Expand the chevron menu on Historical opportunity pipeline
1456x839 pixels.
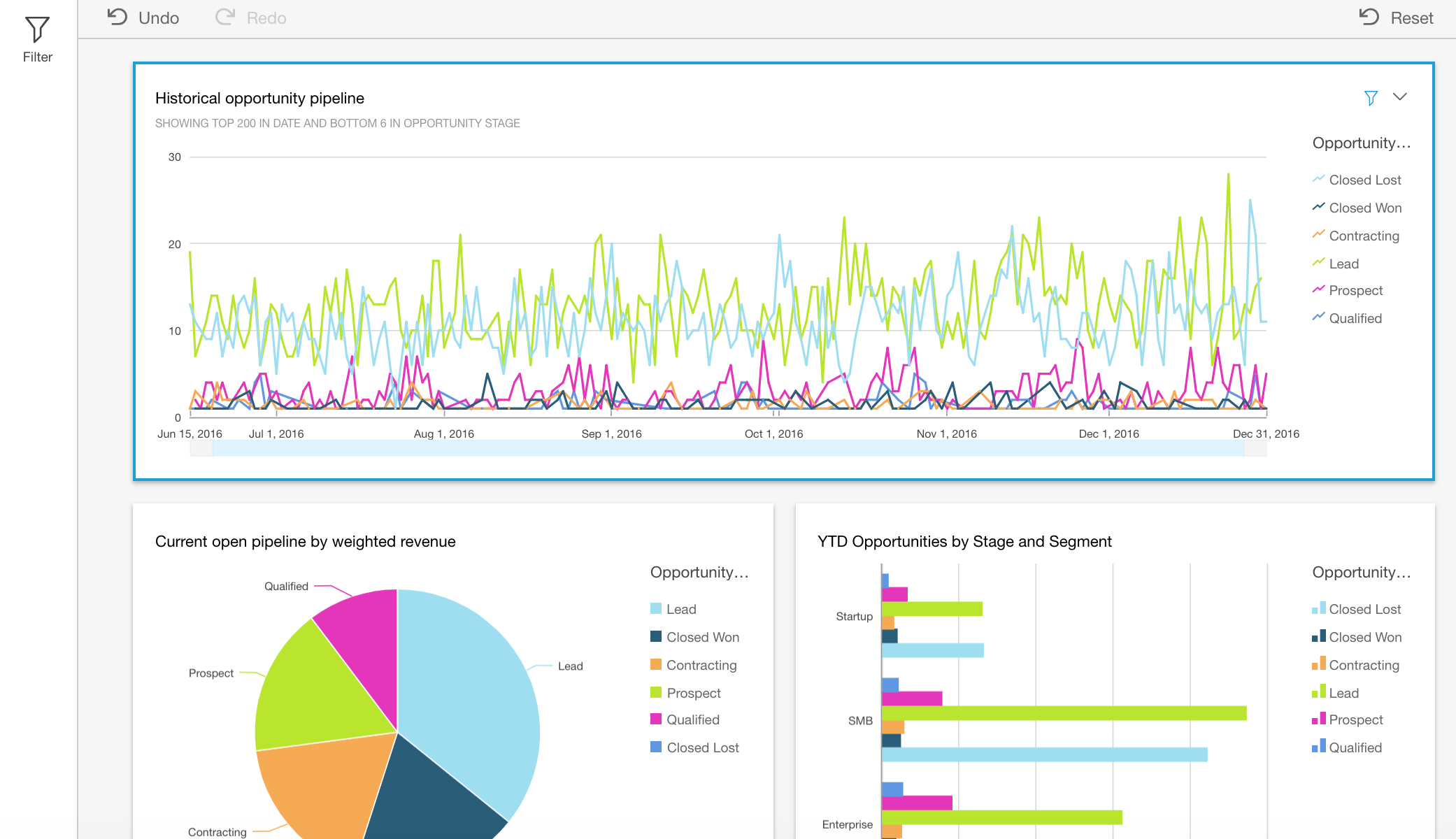(1401, 97)
